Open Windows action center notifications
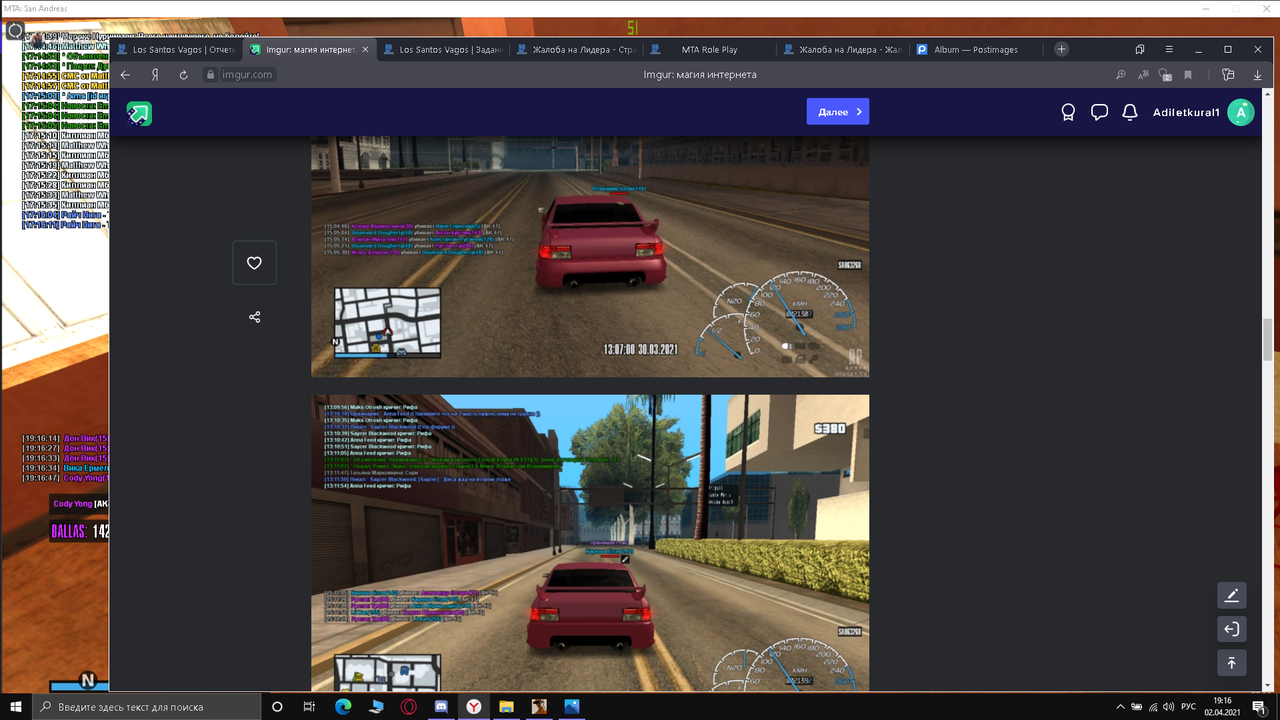1280x720 pixels. click(1260, 706)
